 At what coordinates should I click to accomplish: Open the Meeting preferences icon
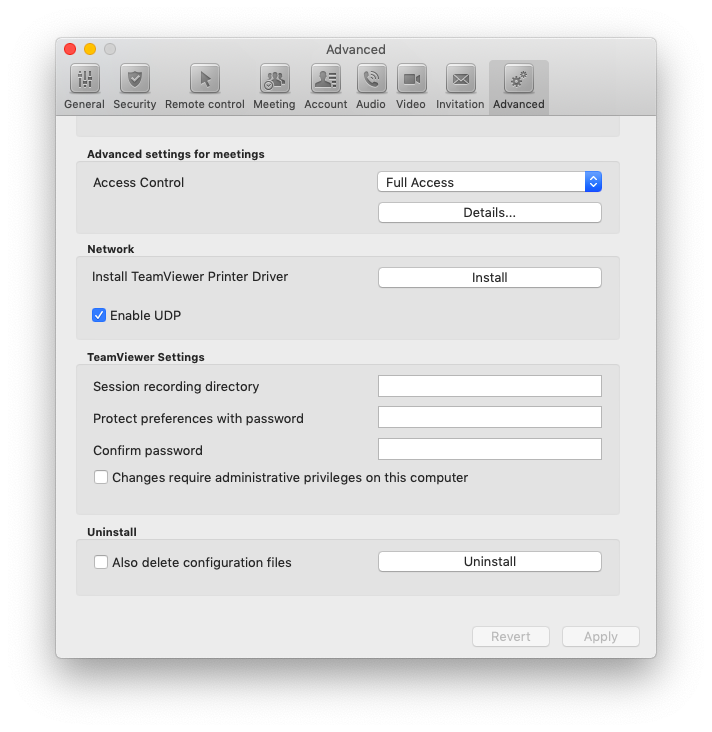[274, 80]
